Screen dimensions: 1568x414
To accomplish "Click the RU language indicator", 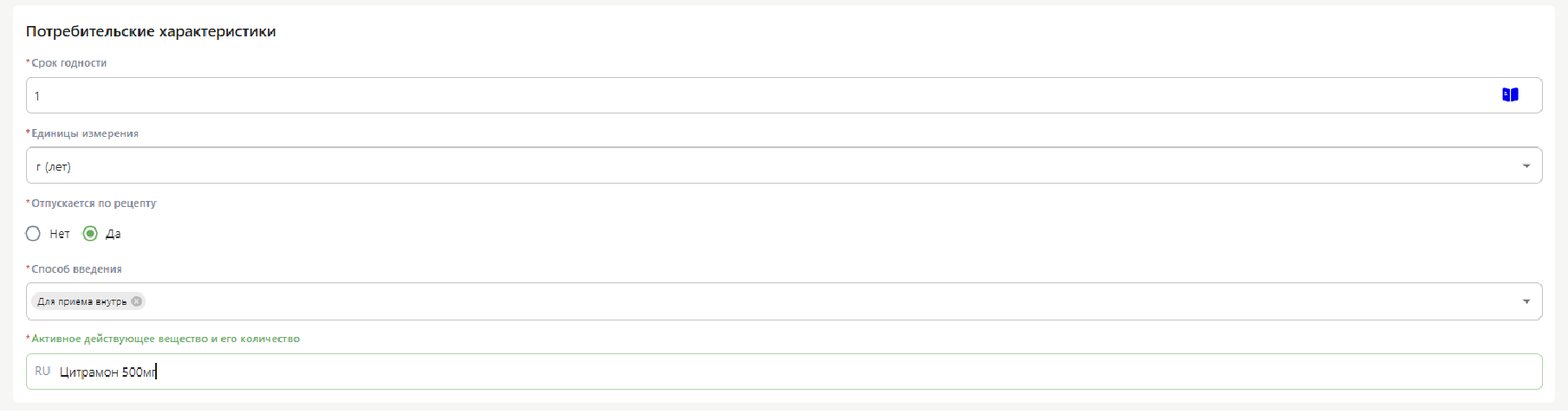I will coord(42,372).
